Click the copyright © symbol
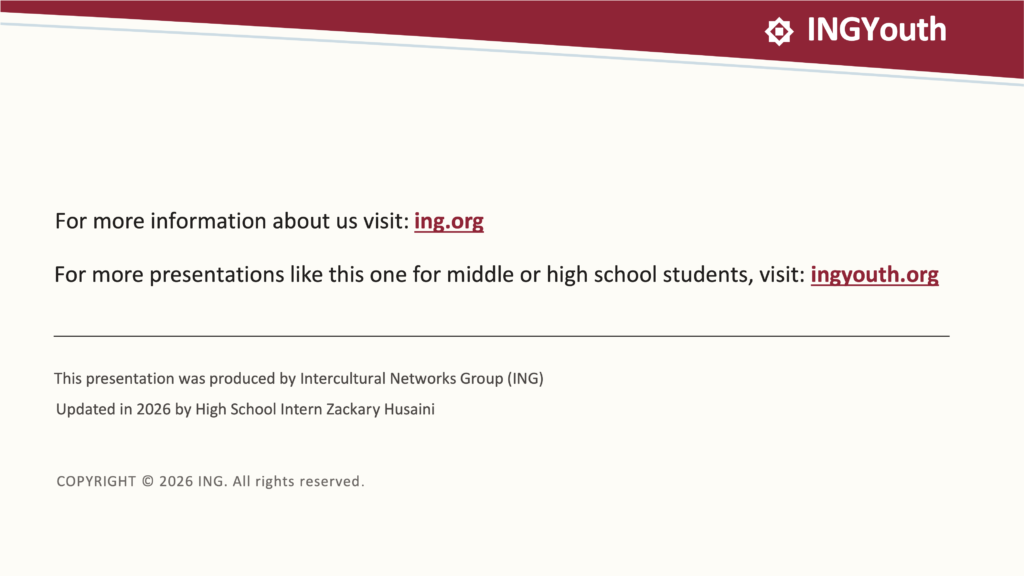The width and height of the screenshot is (1024, 576). coord(148,481)
